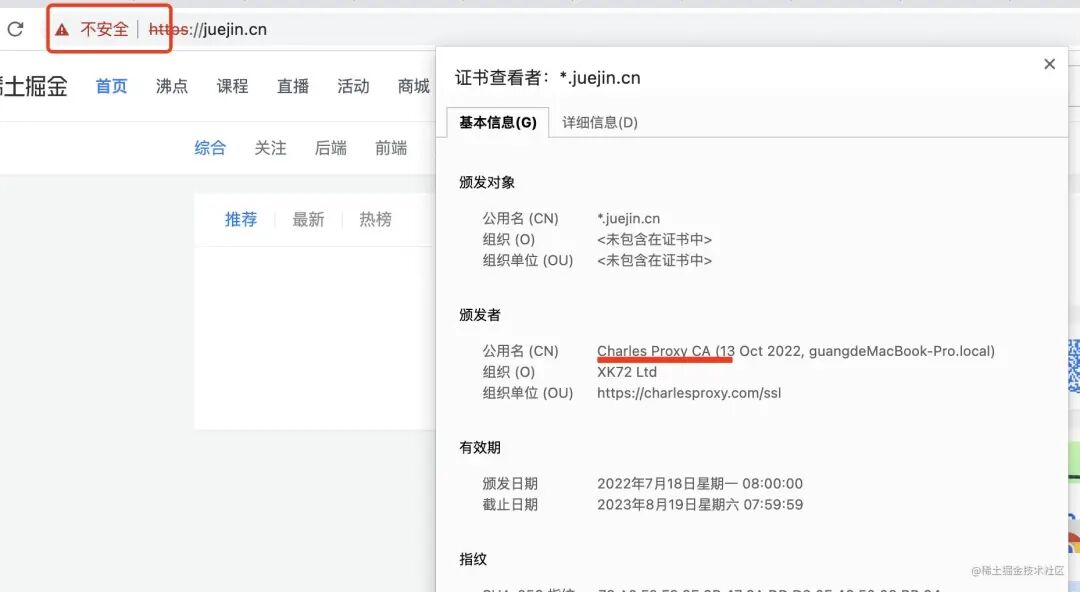Select the Charles Proxy CA issuer name
1080x592 pixels.
pos(796,351)
